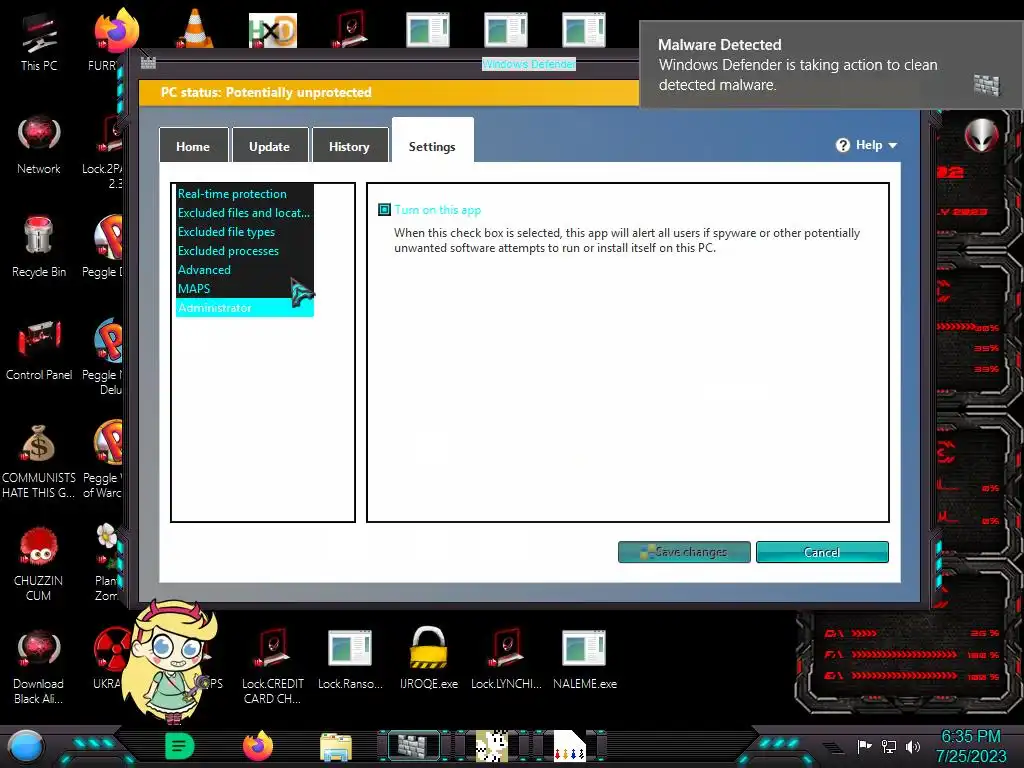Select Excluded file types setting
This screenshot has width=1024, height=768.
point(245,232)
